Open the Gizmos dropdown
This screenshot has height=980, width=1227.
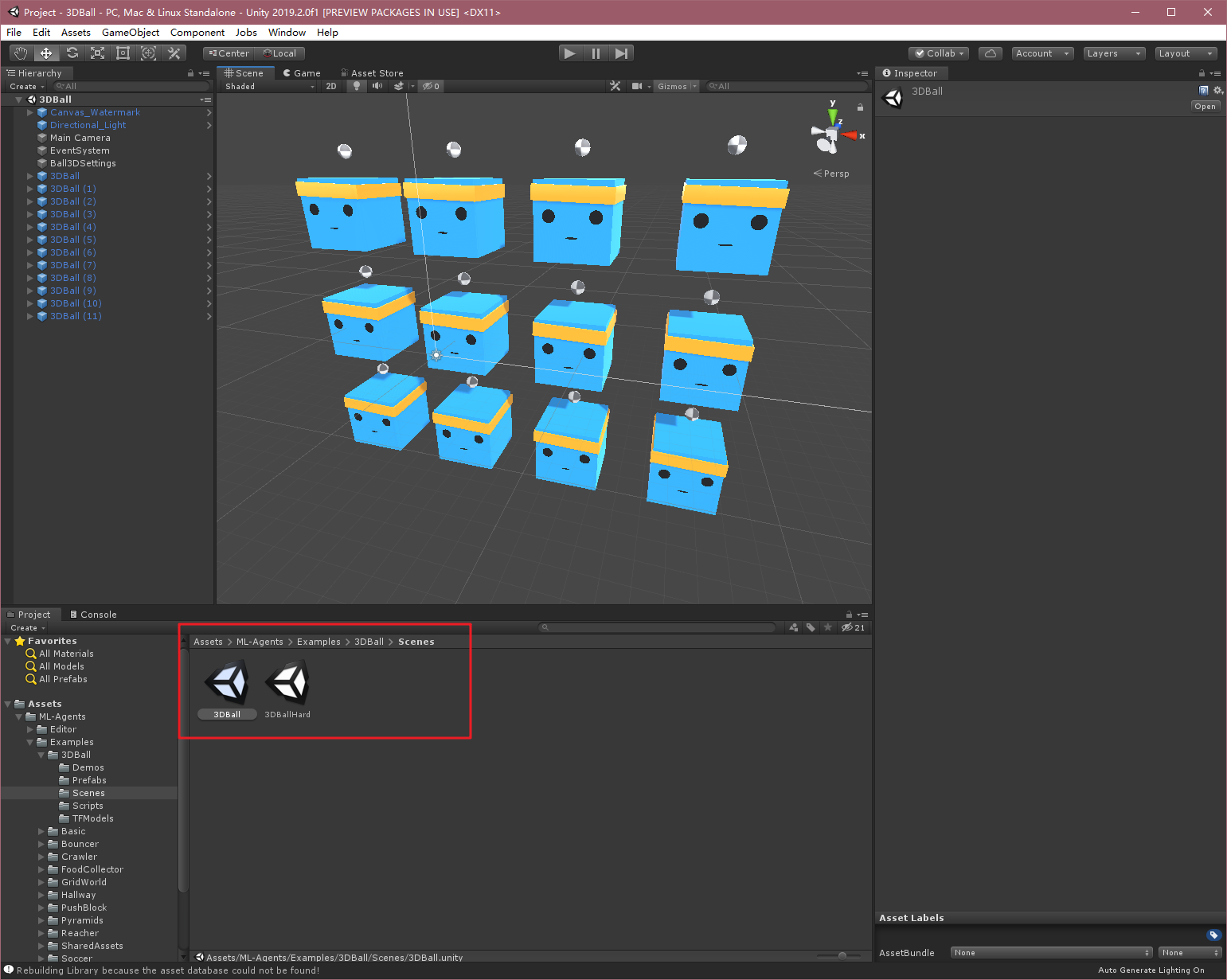(677, 86)
